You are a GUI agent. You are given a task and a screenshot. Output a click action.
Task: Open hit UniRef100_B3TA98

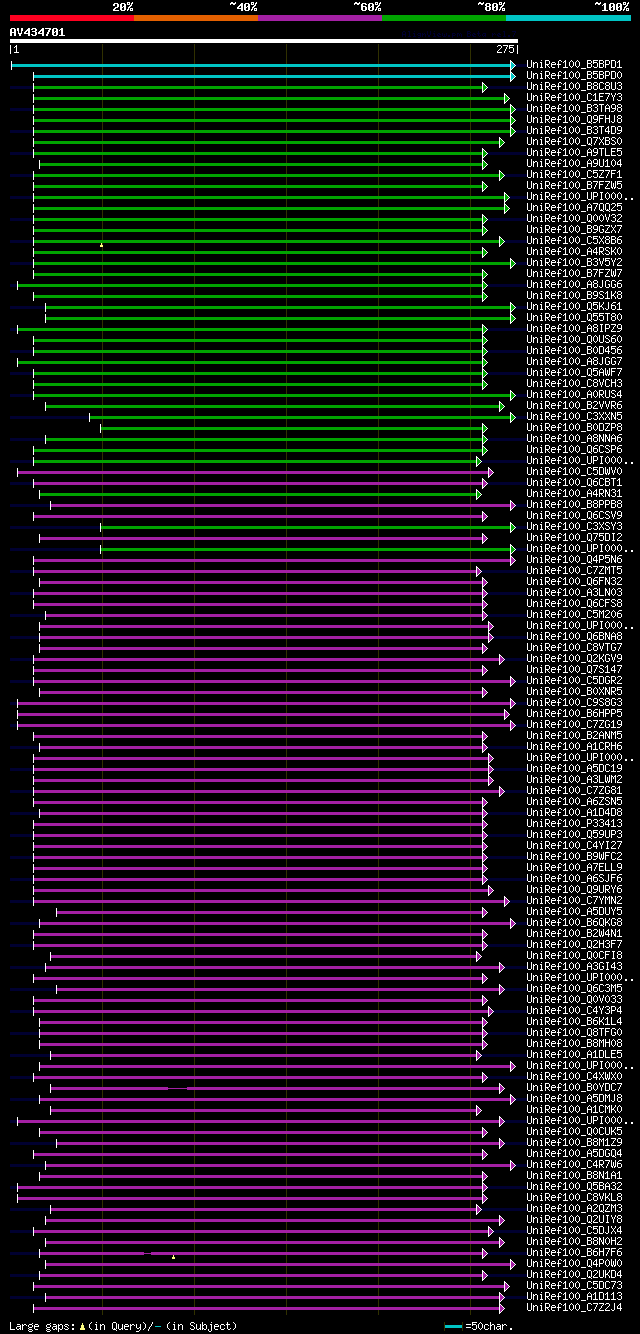[x=574, y=109]
